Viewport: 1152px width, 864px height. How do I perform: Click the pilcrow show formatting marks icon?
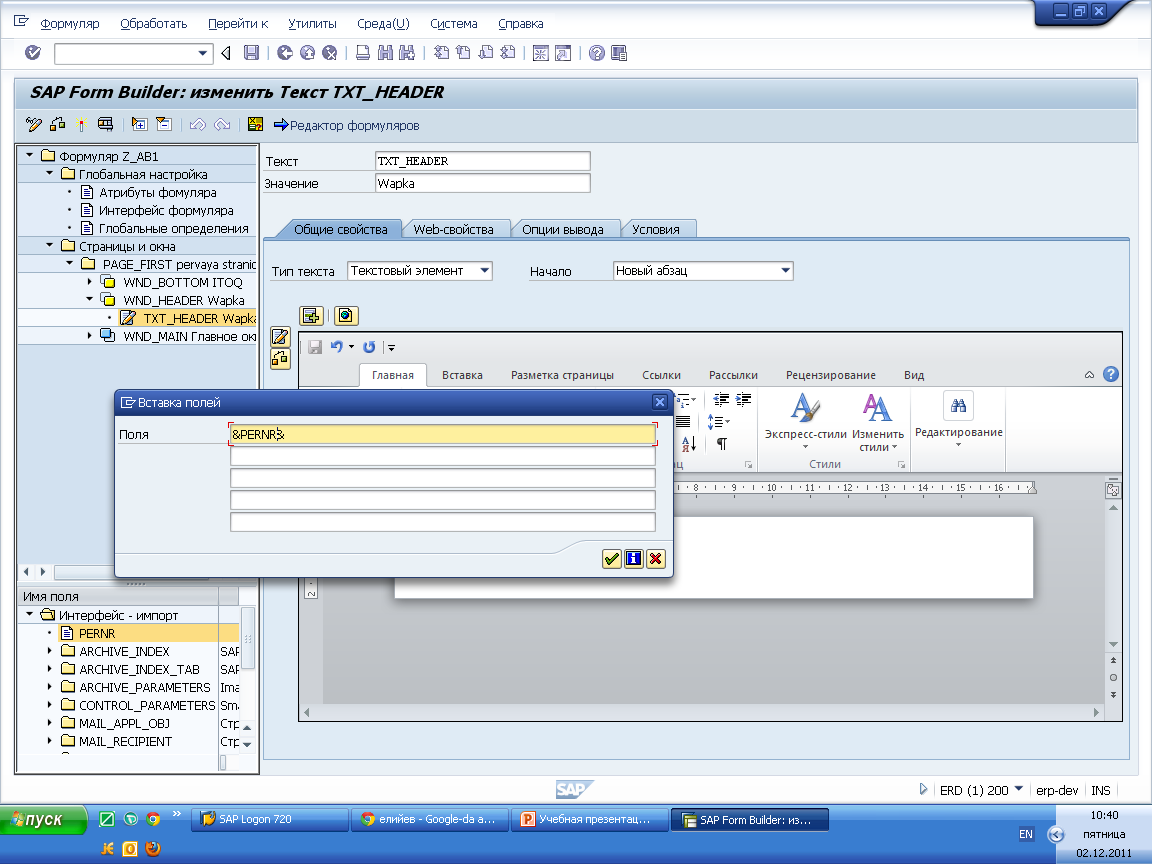click(x=722, y=444)
